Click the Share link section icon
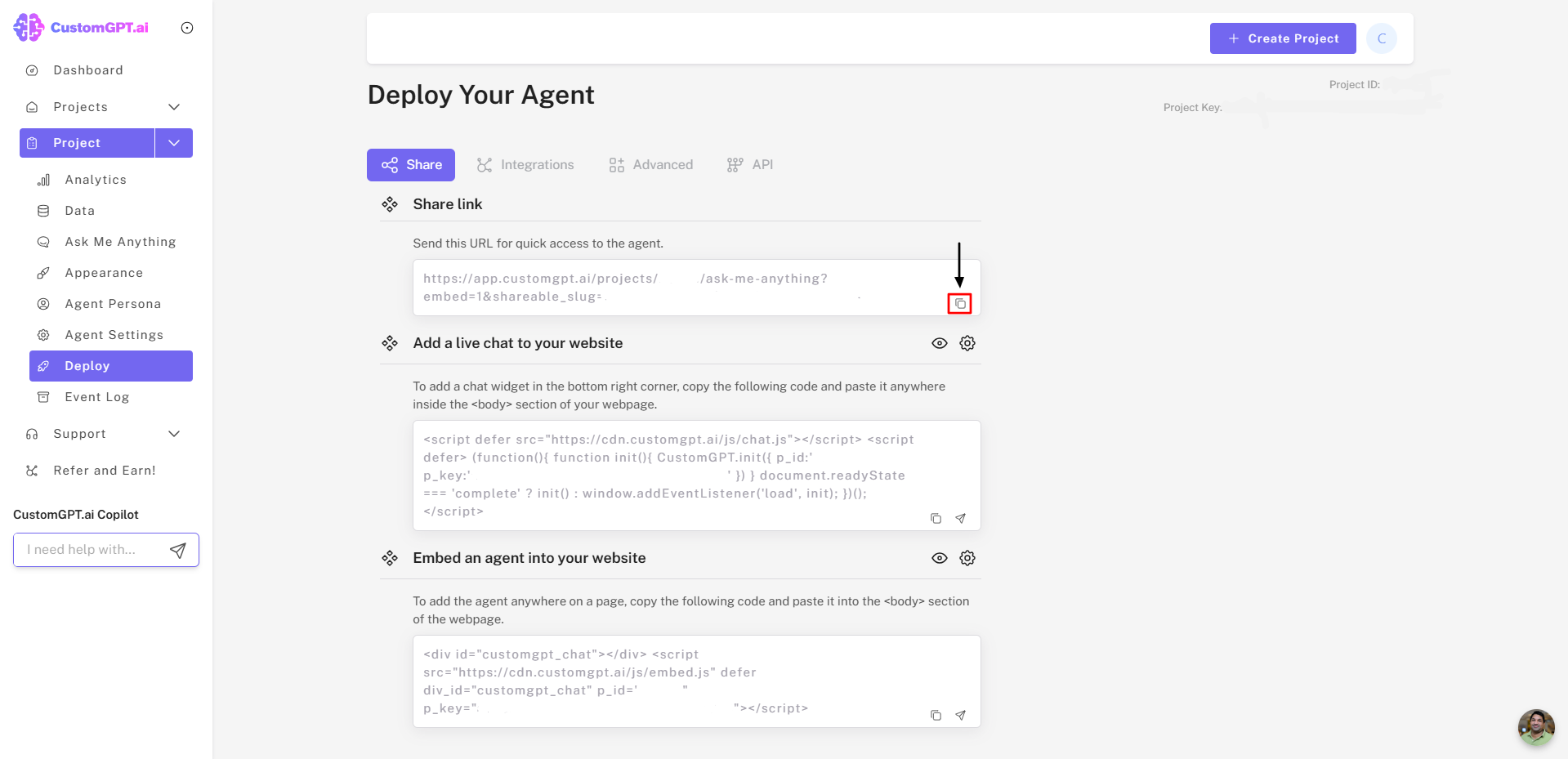Viewport: 1568px width, 759px height. click(390, 204)
